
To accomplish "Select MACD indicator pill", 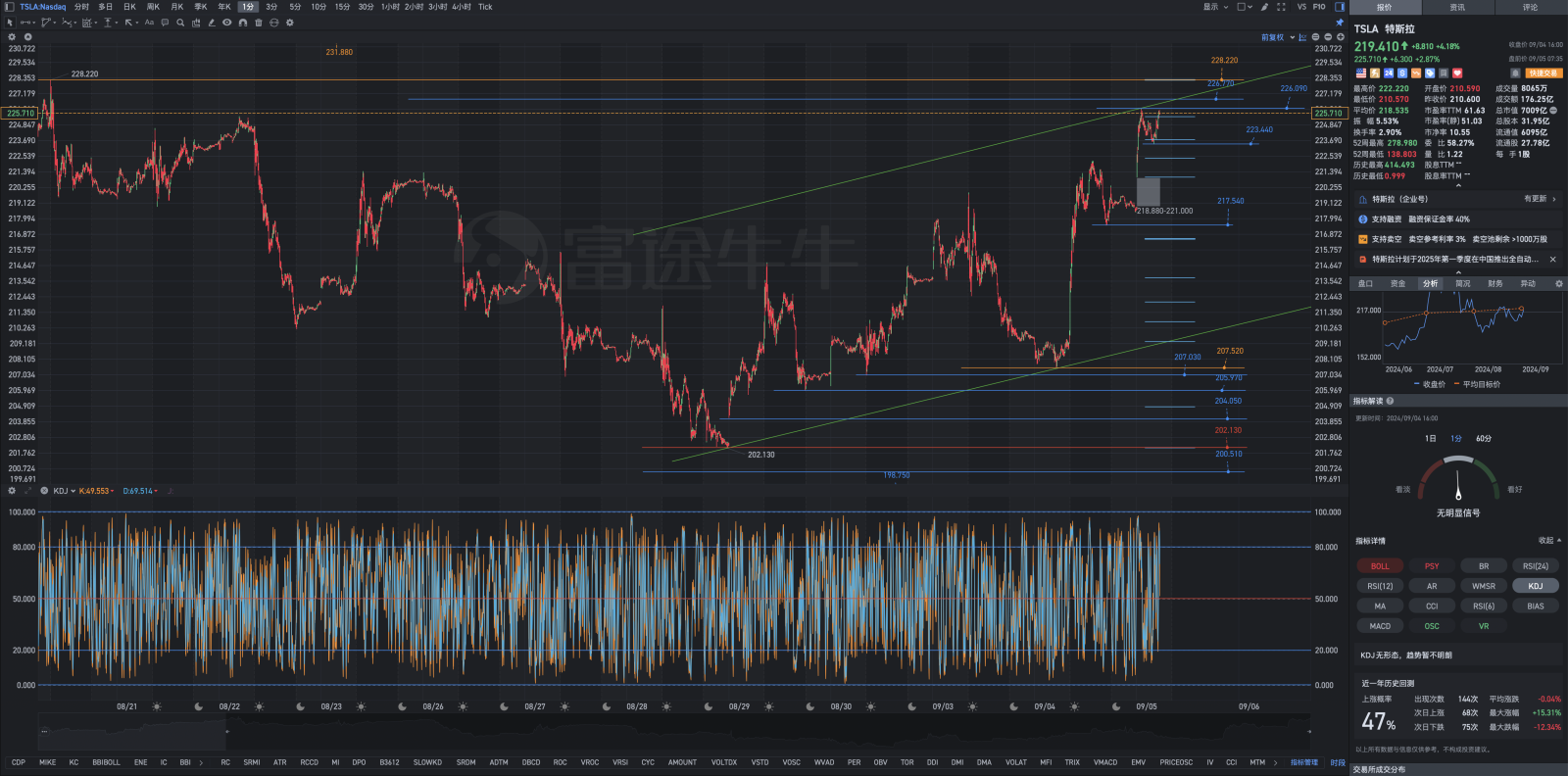I will click(1380, 626).
